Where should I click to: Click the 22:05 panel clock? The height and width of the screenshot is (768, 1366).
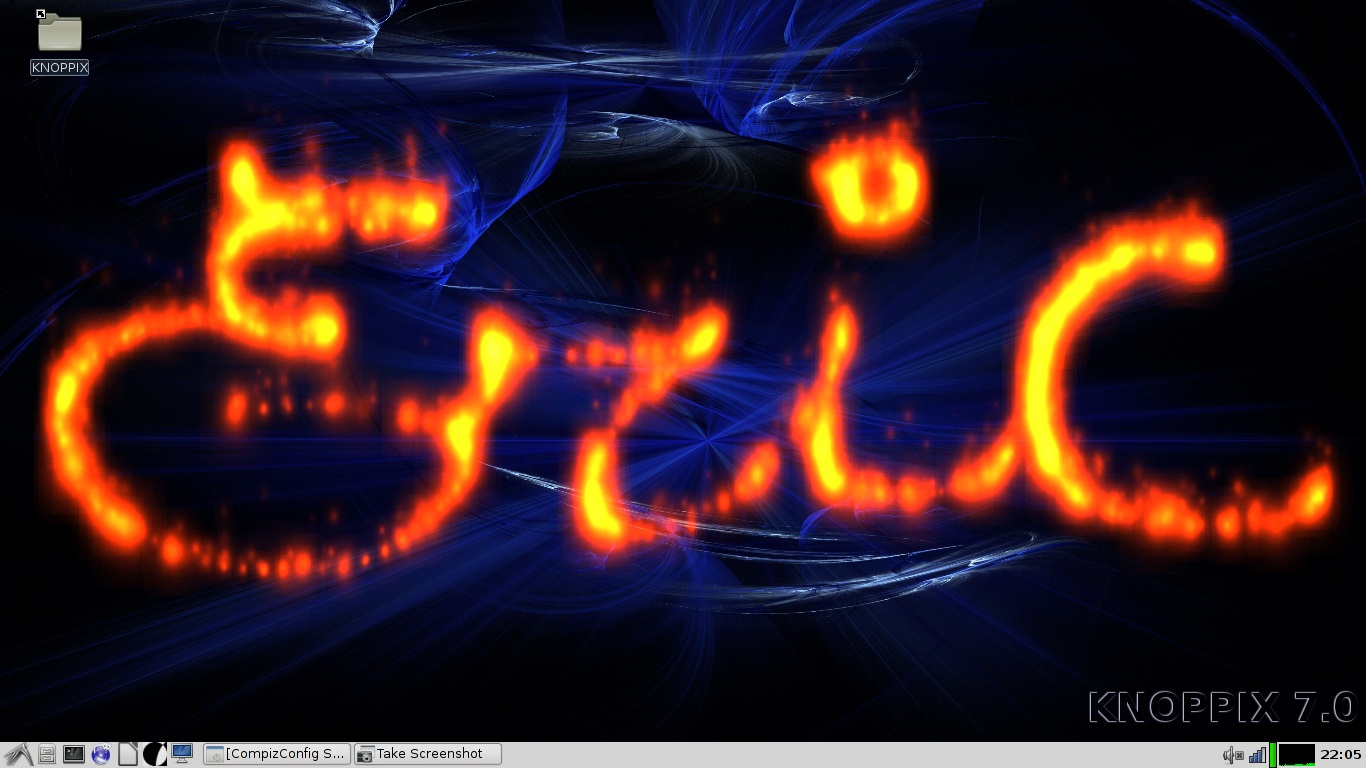pyautogui.click(x=1341, y=755)
